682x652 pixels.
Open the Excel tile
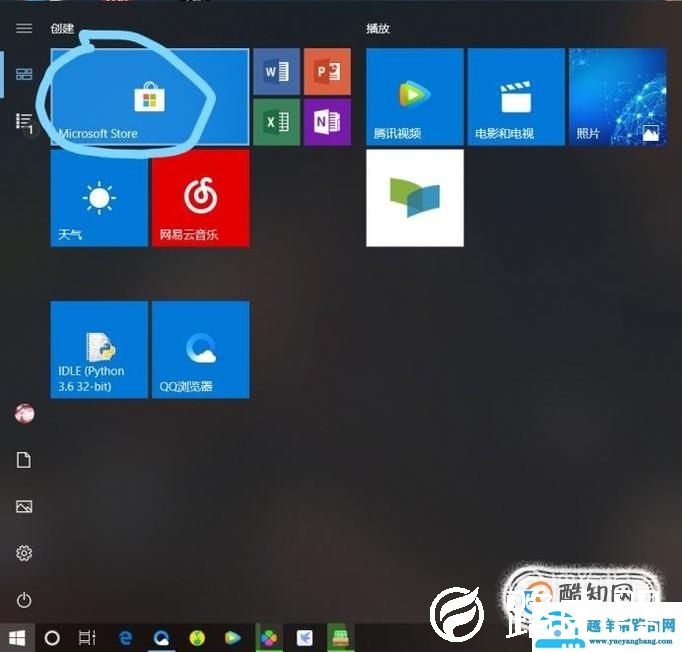pyautogui.click(x=277, y=122)
